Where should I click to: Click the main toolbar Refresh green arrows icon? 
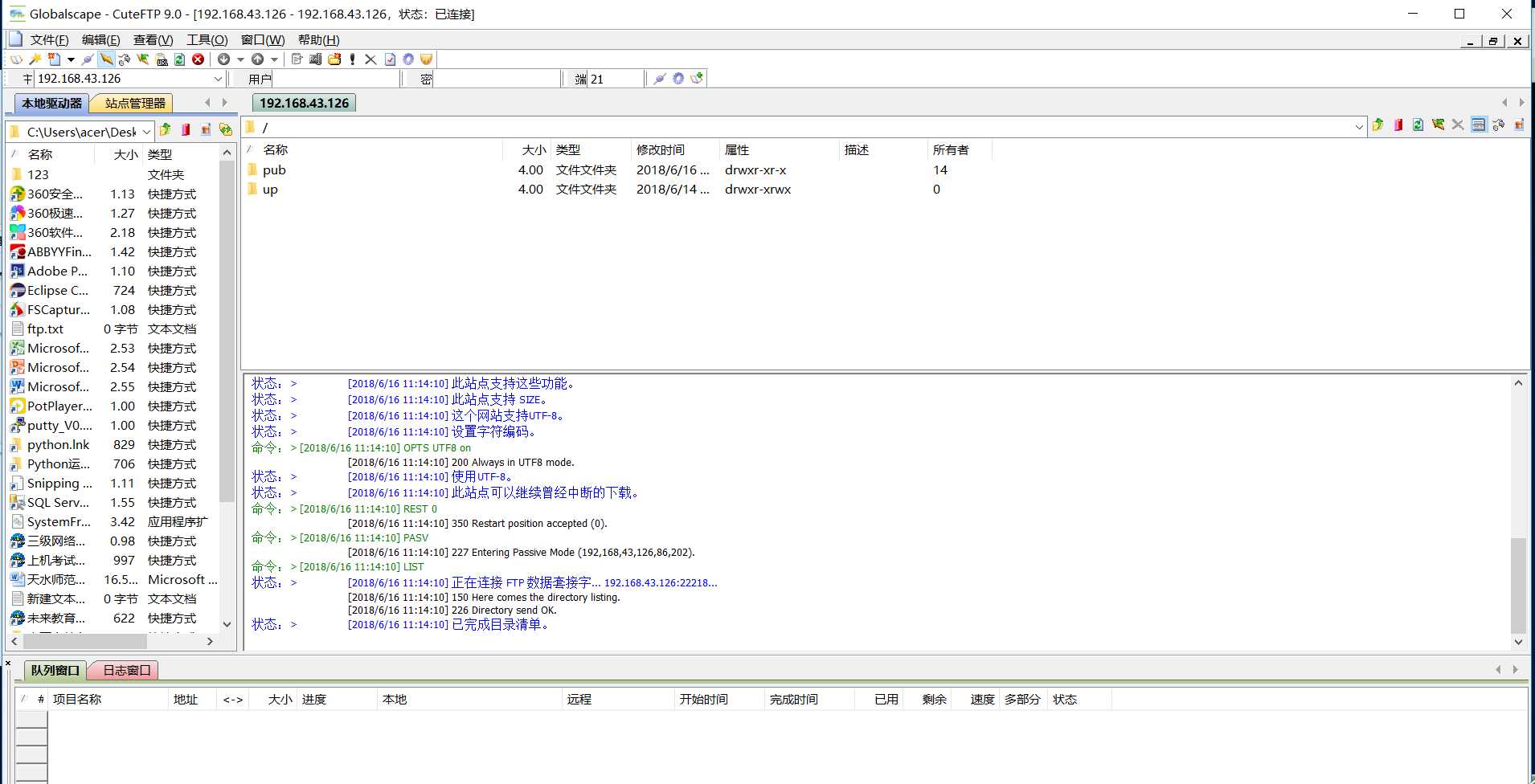(179, 59)
